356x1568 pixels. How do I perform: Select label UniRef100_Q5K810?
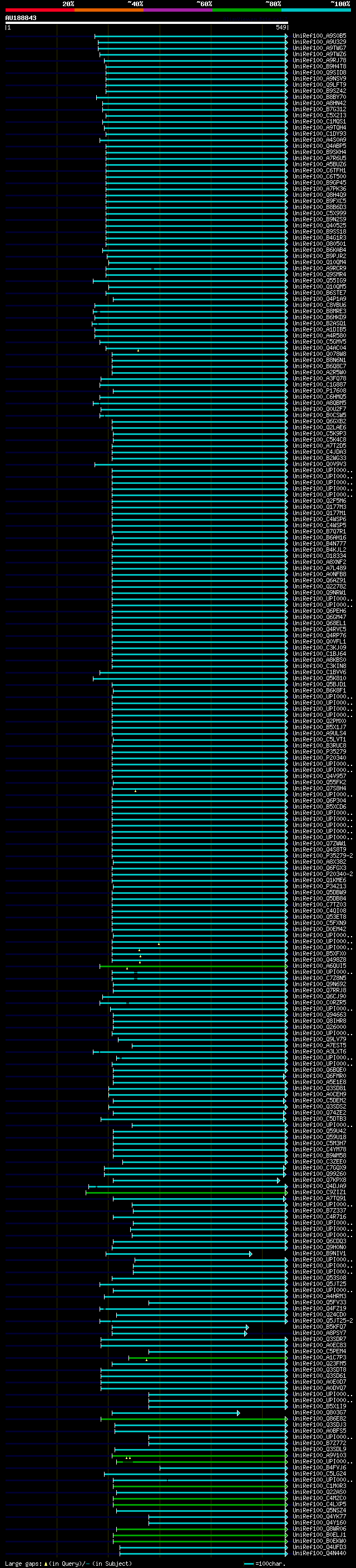point(319,678)
